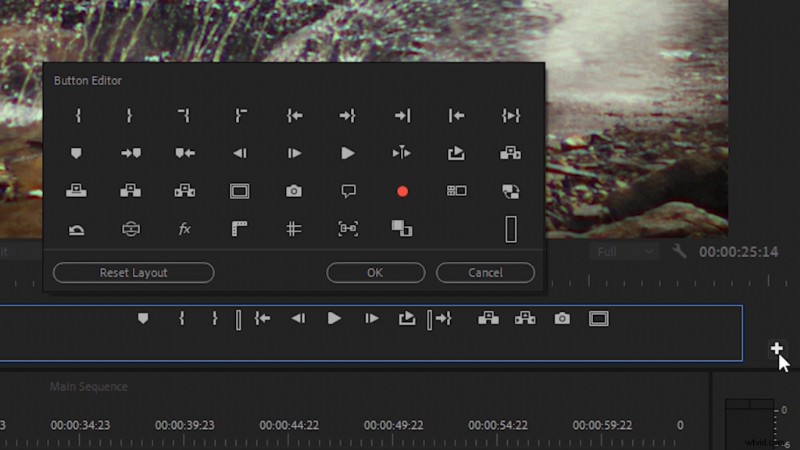Click Mark Out on the transport bar
Screen dimensions: 800x450
[x=215, y=318]
